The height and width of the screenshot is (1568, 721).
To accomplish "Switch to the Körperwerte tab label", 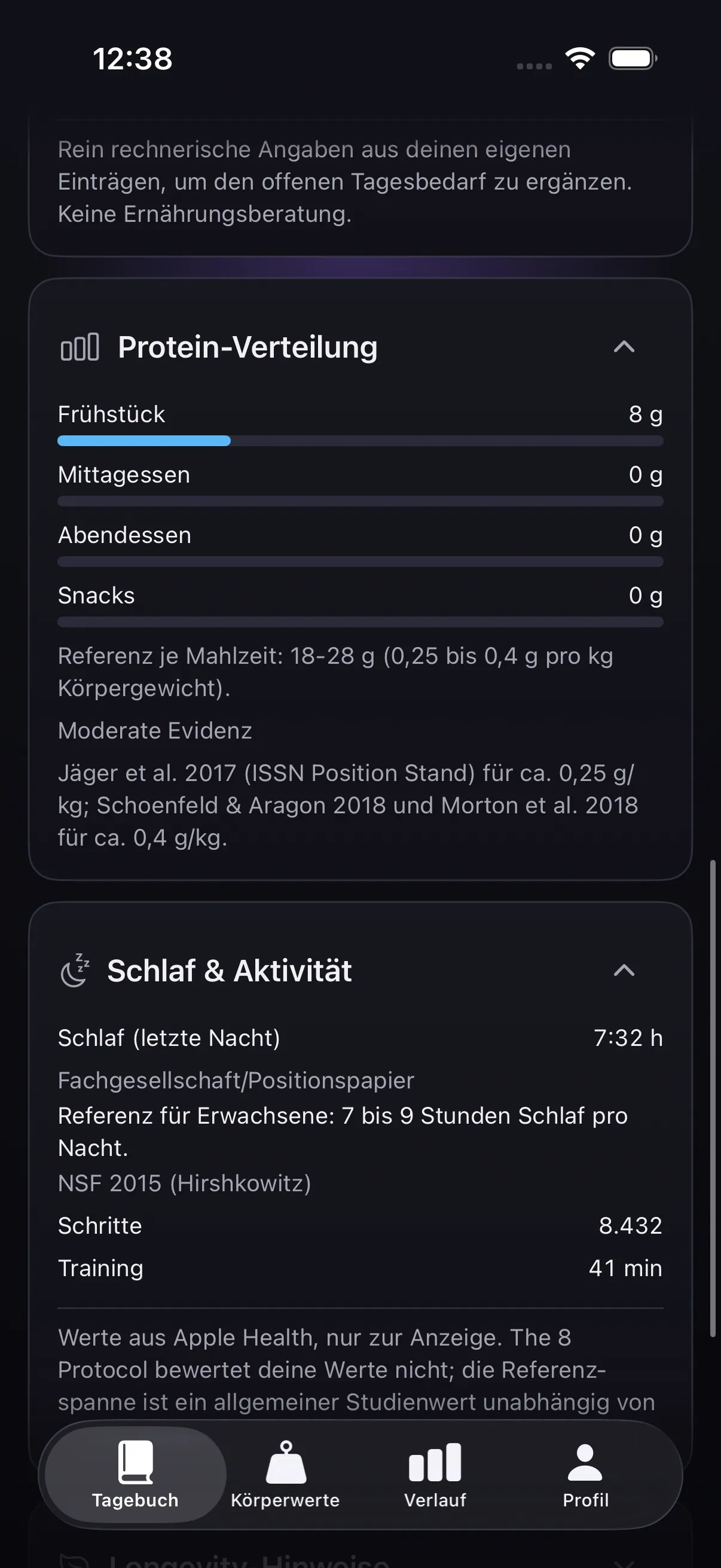I will (x=285, y=1500).
